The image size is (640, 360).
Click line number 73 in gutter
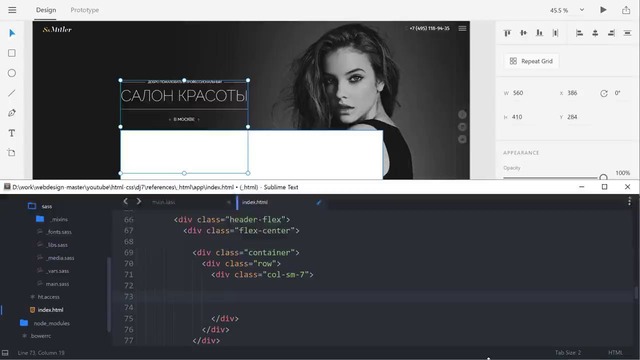point(129,296)
